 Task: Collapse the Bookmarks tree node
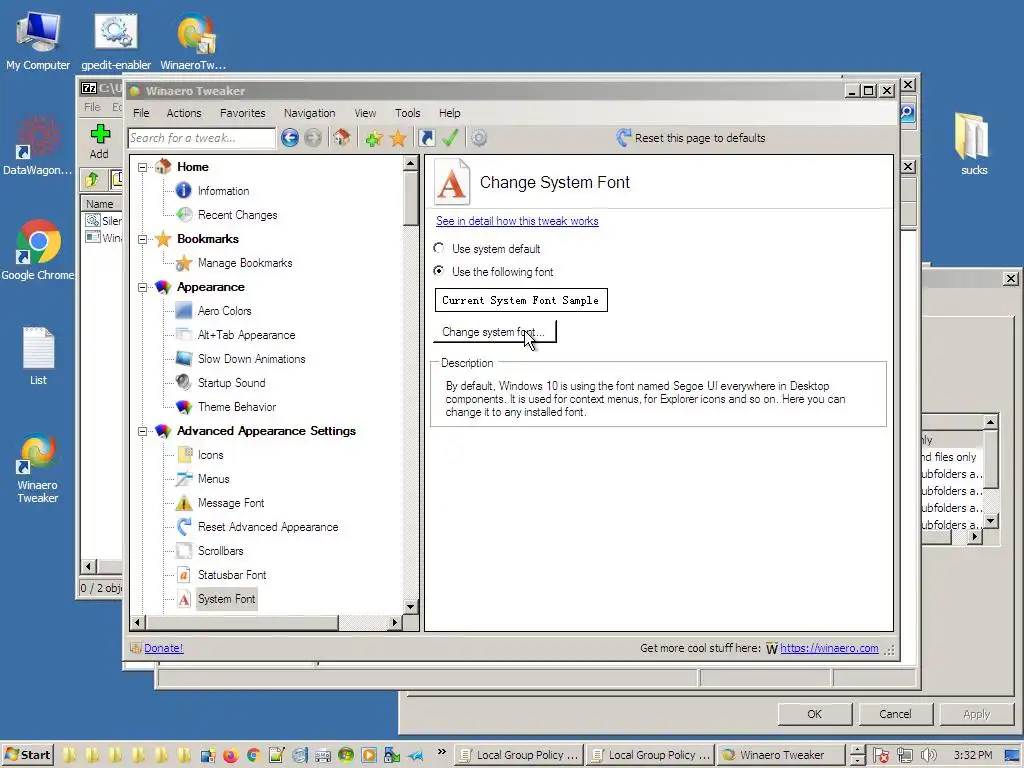142,239
